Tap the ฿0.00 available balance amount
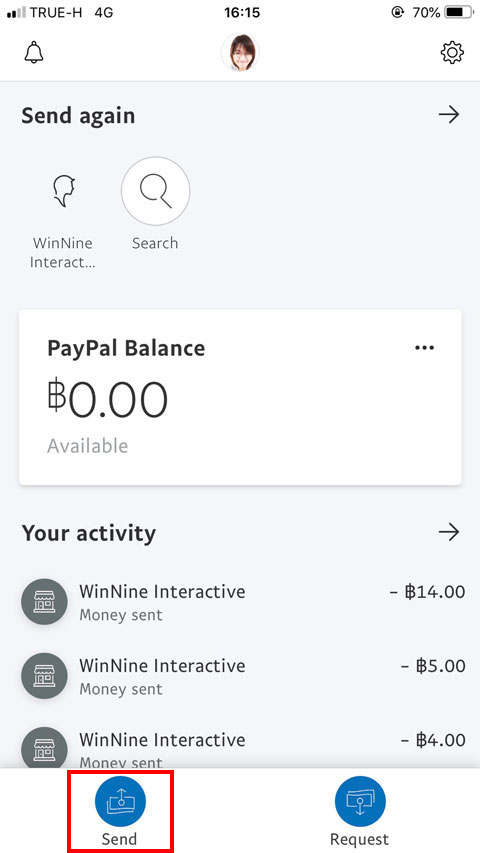This screenshot has width=480, height=853. (107, 400)
